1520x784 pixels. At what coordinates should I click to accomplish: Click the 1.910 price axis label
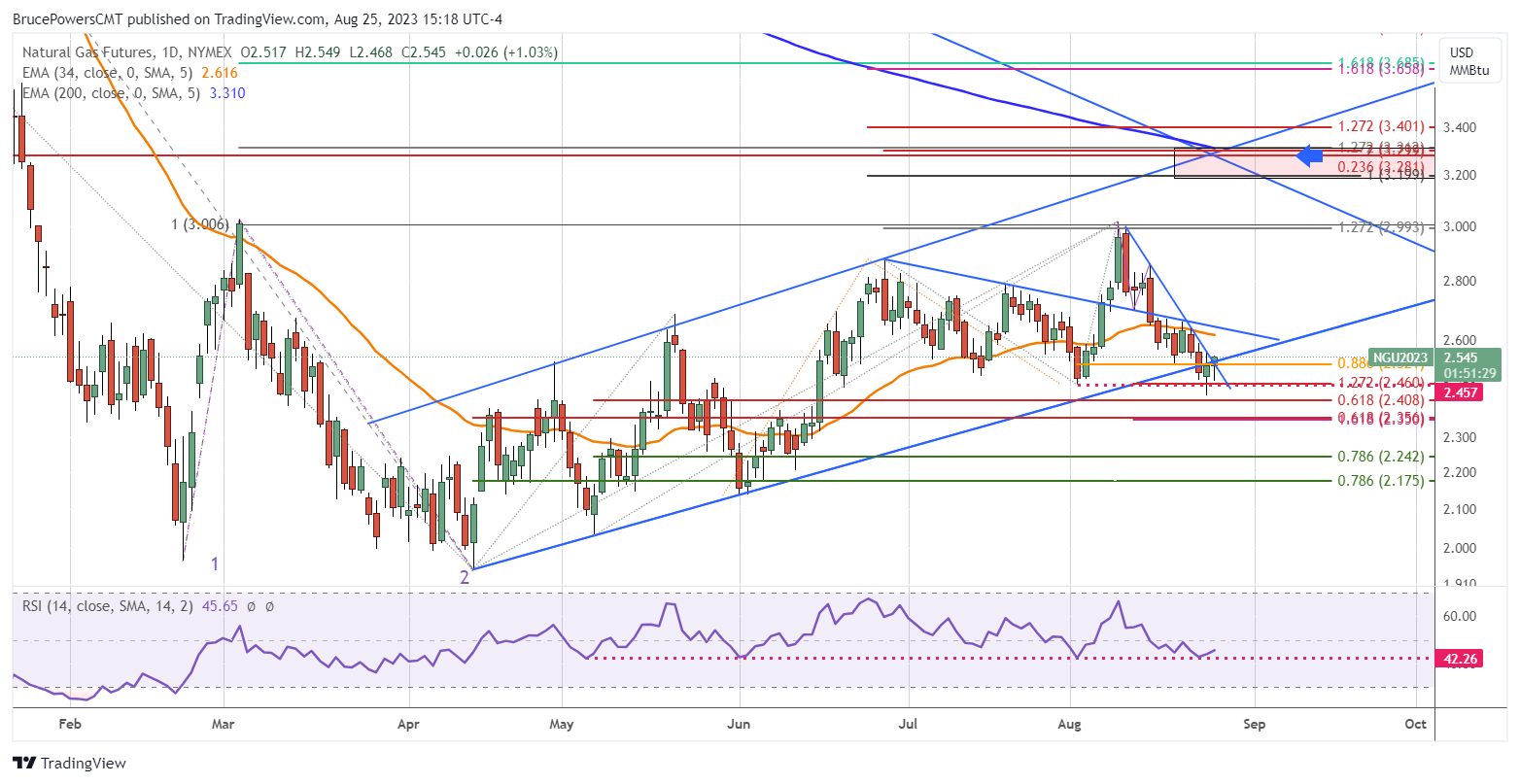click(x=1460, y=584)
